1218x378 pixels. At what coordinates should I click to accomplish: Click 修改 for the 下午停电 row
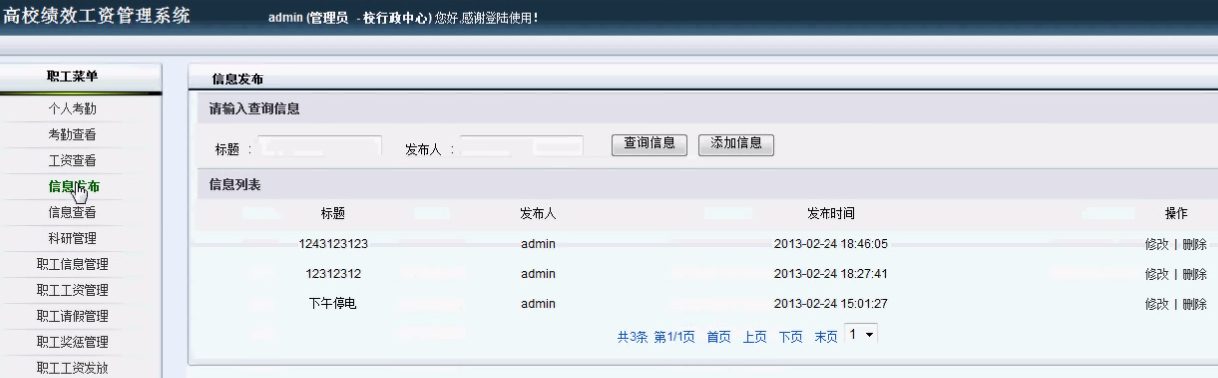(x=1156, y=304)
